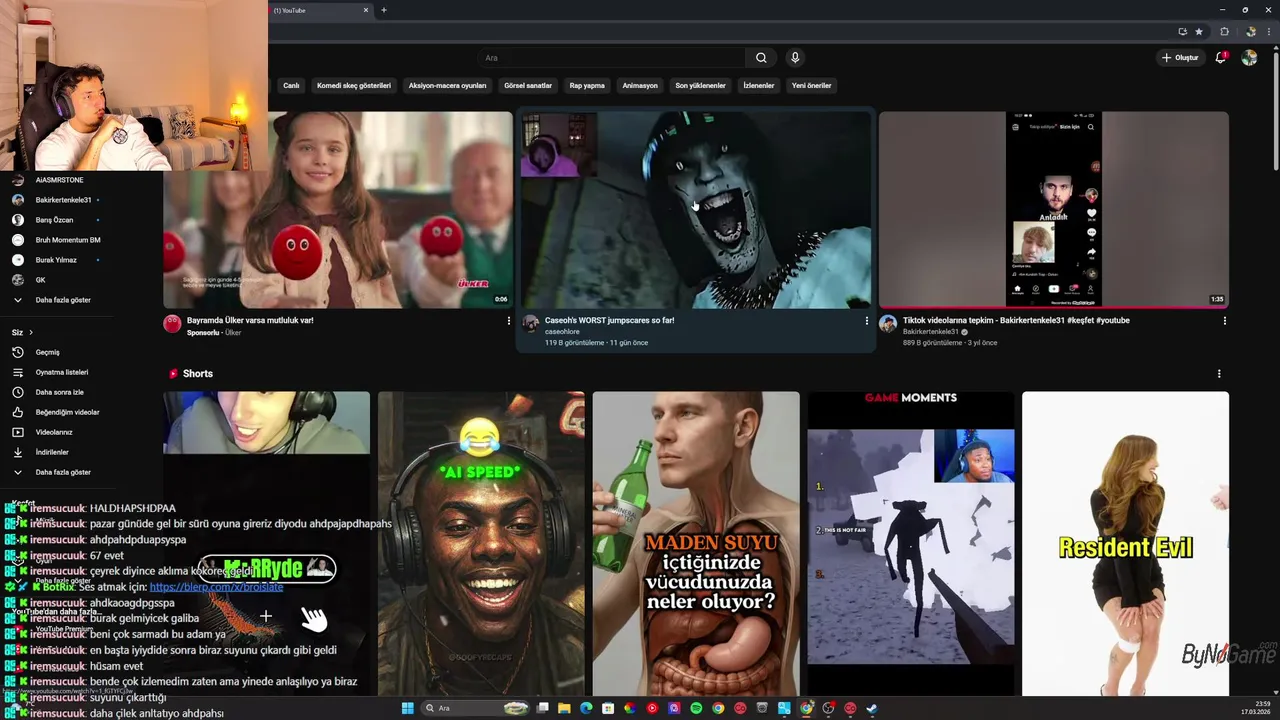
Task: Select İzlenenler filter chip
Action: coord(758,86)
